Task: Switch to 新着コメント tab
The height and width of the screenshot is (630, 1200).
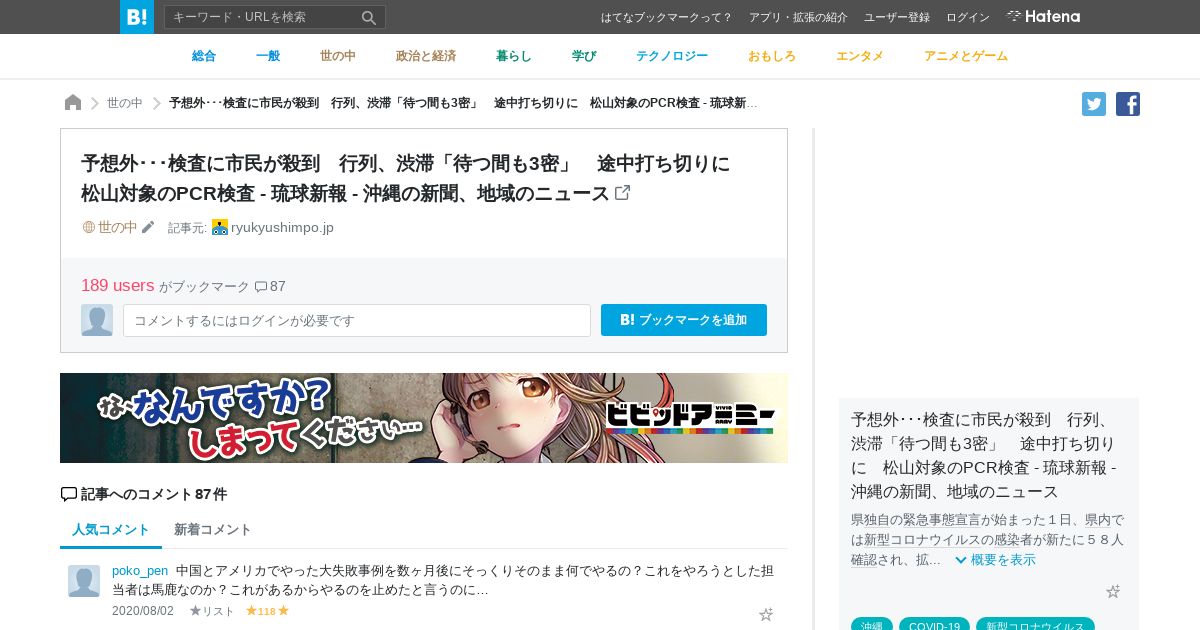Action: pos(213,530)
